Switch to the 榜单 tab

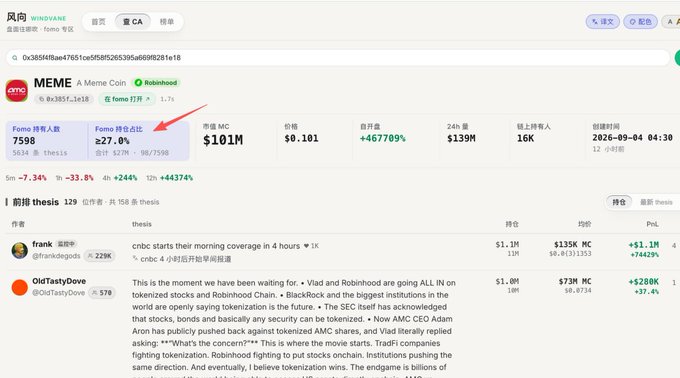167,22
